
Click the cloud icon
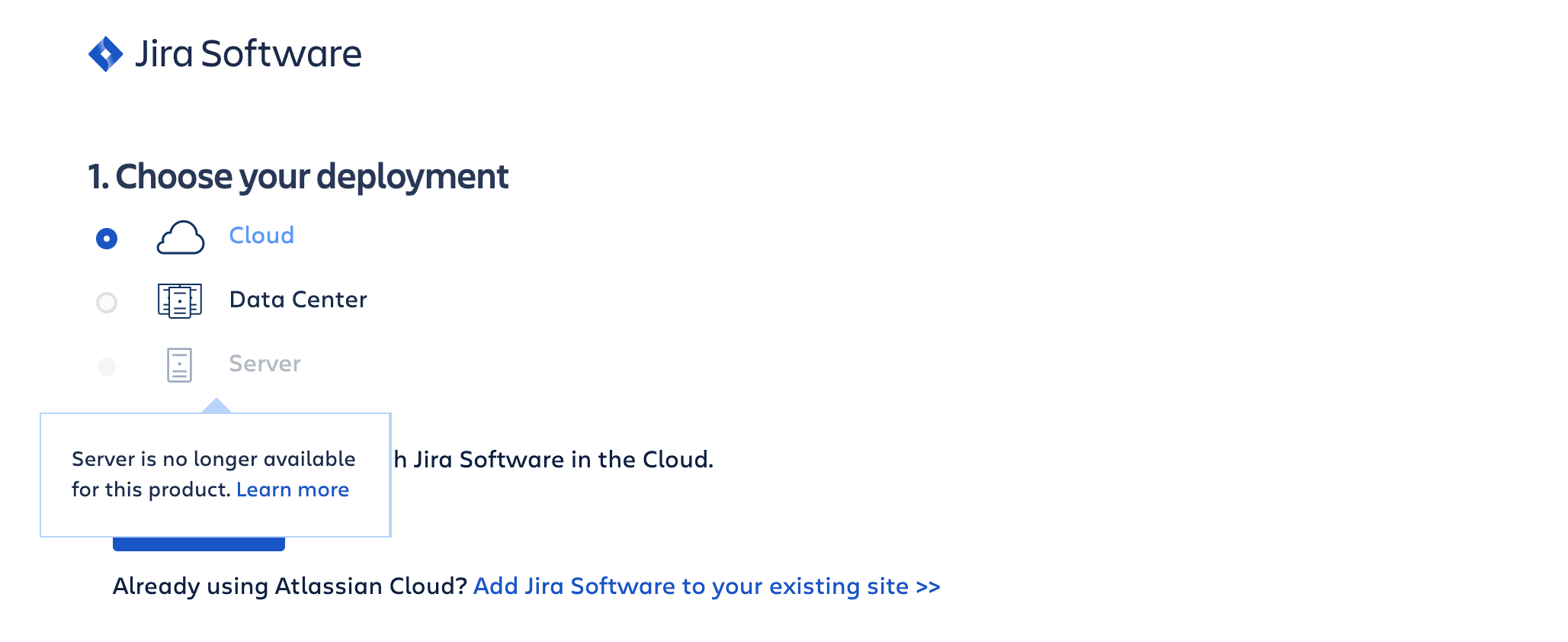[181, 237]
